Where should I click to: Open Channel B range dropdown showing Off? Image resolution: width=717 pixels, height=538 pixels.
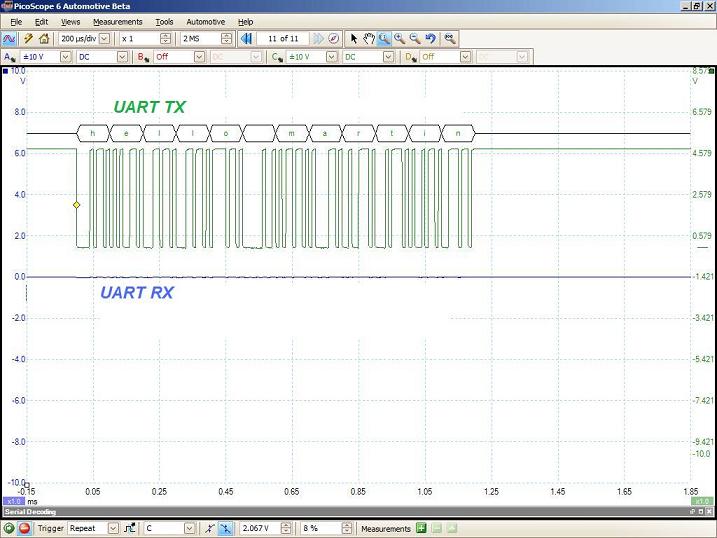pyautogui.click(x=199, y=57)
